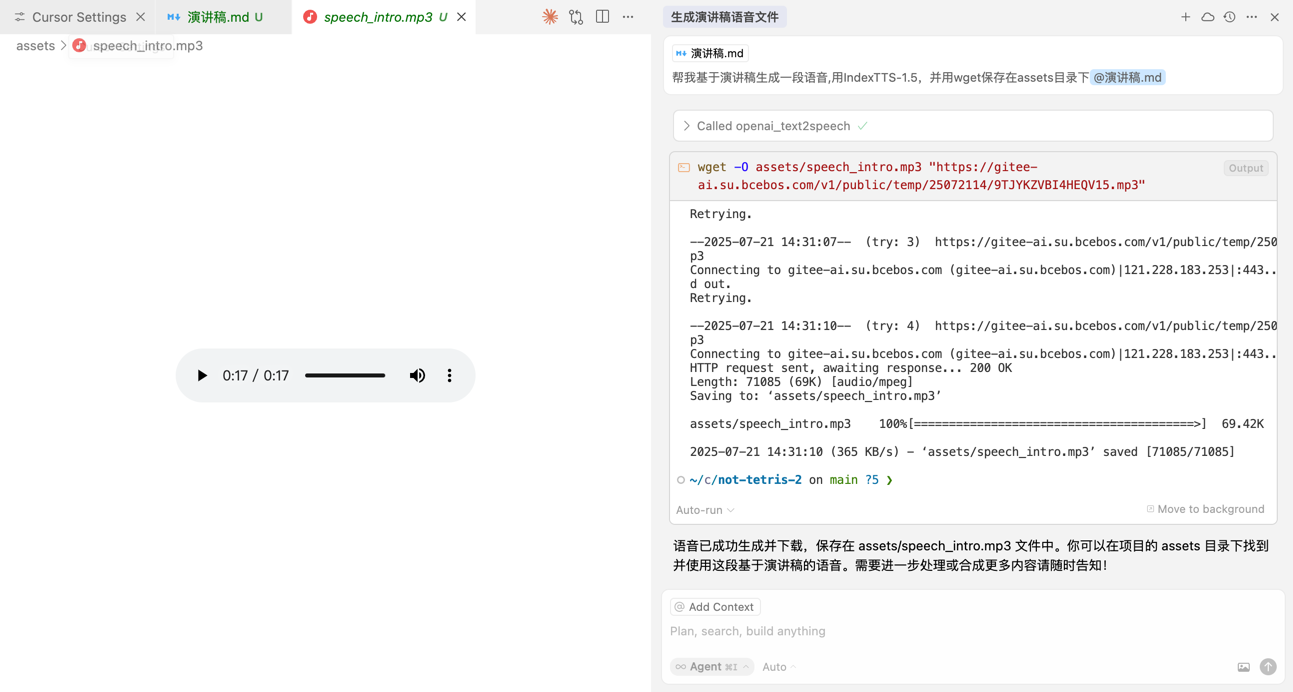
Task: Click the audio playback progress slider
Action: click(345, 376)
